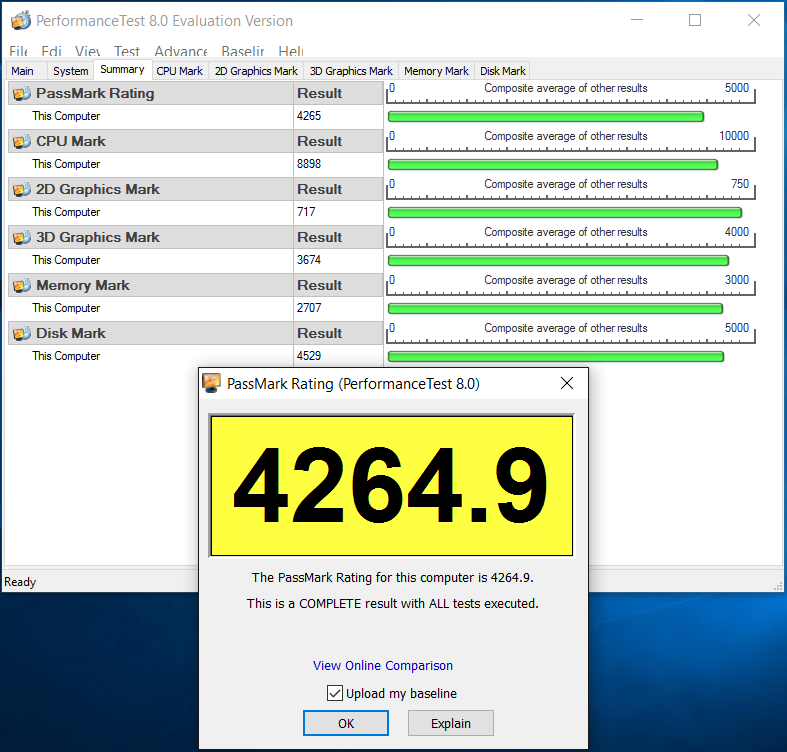Click the CPU Mark green result bar
Image resolution: width=787 pixels, height=752 pixels.
coord(553,165)
